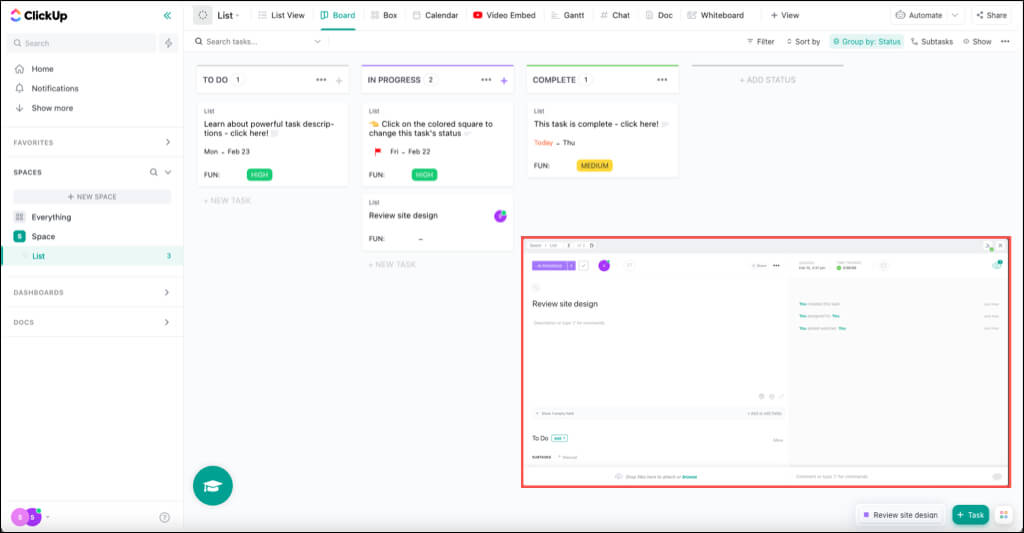Click the Share button
Viewport: 1024px width, 533px height.
pos(991,15)
